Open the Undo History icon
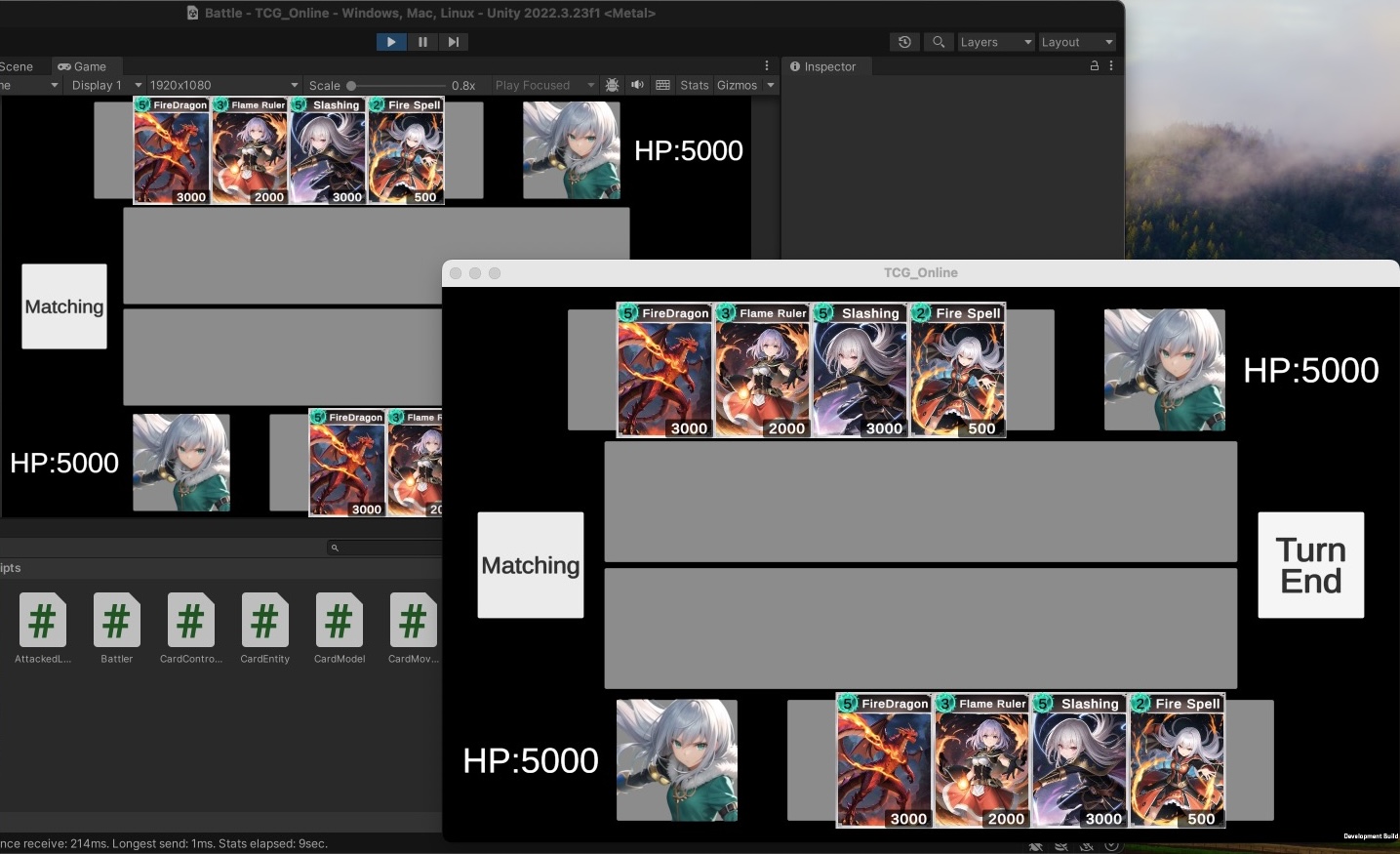 click(904, 42)
